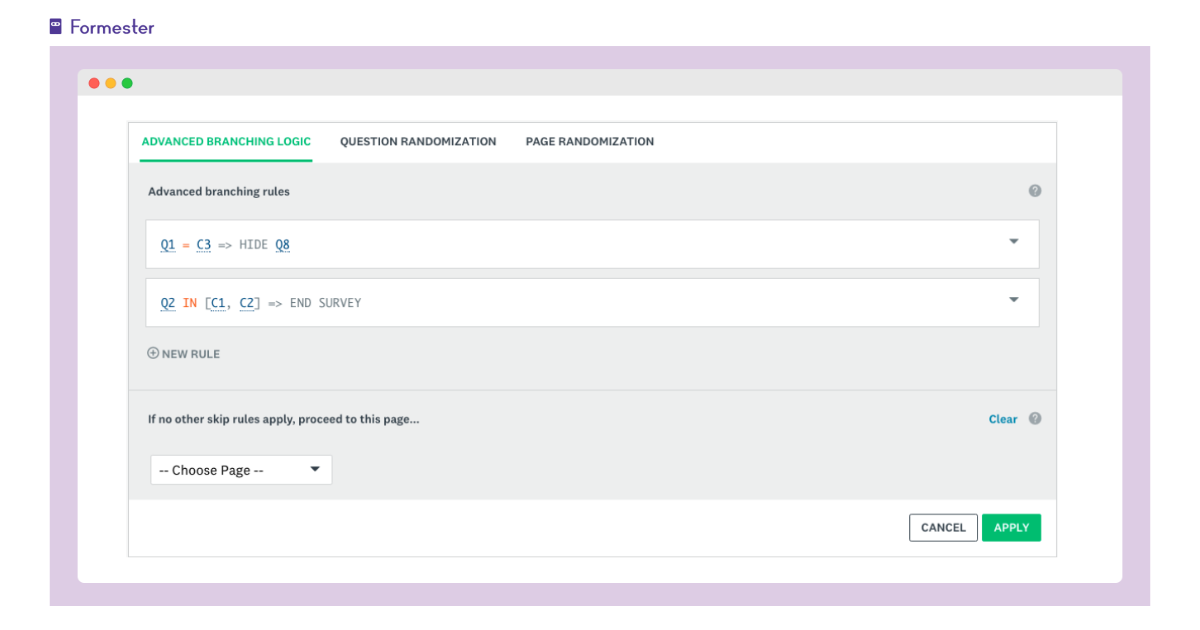Click the plus icon to add a new rule
Screen dimensions: 1200x630
click(x=153, y=353)
